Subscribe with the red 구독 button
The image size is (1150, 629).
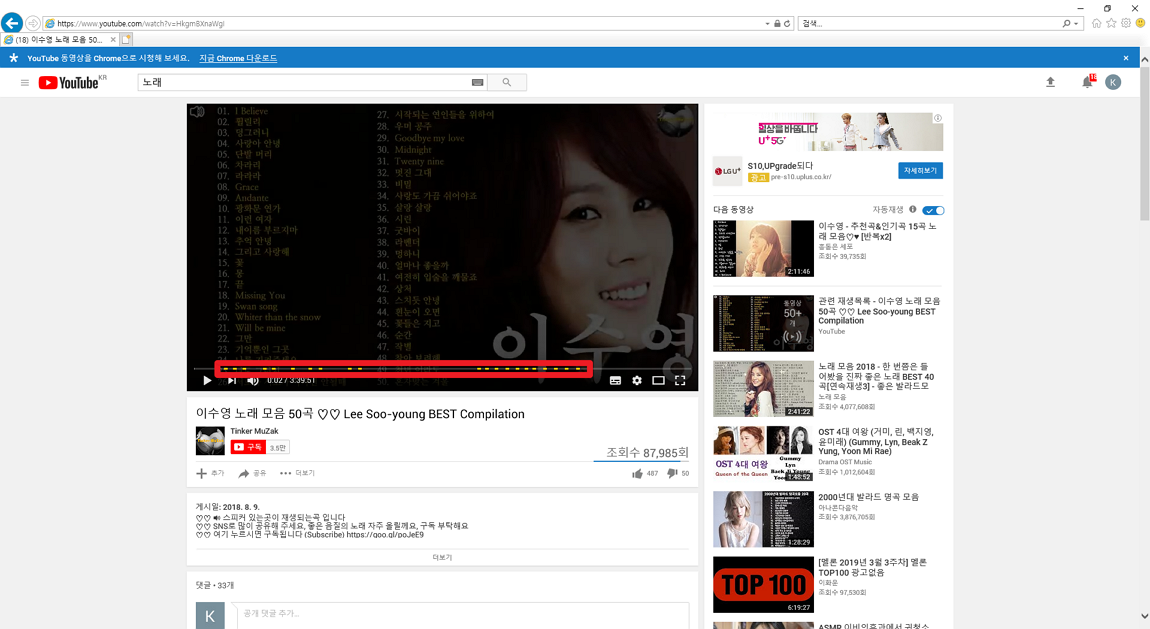pos(249,447)
